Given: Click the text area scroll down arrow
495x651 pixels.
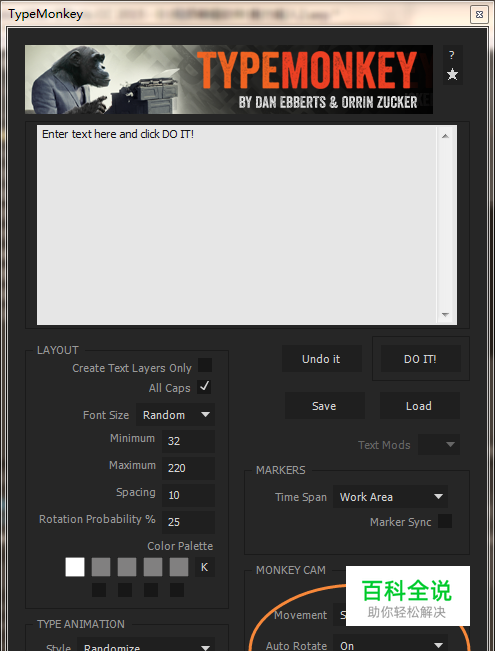Looking at the screenshot, I should [x=446, y=314].
